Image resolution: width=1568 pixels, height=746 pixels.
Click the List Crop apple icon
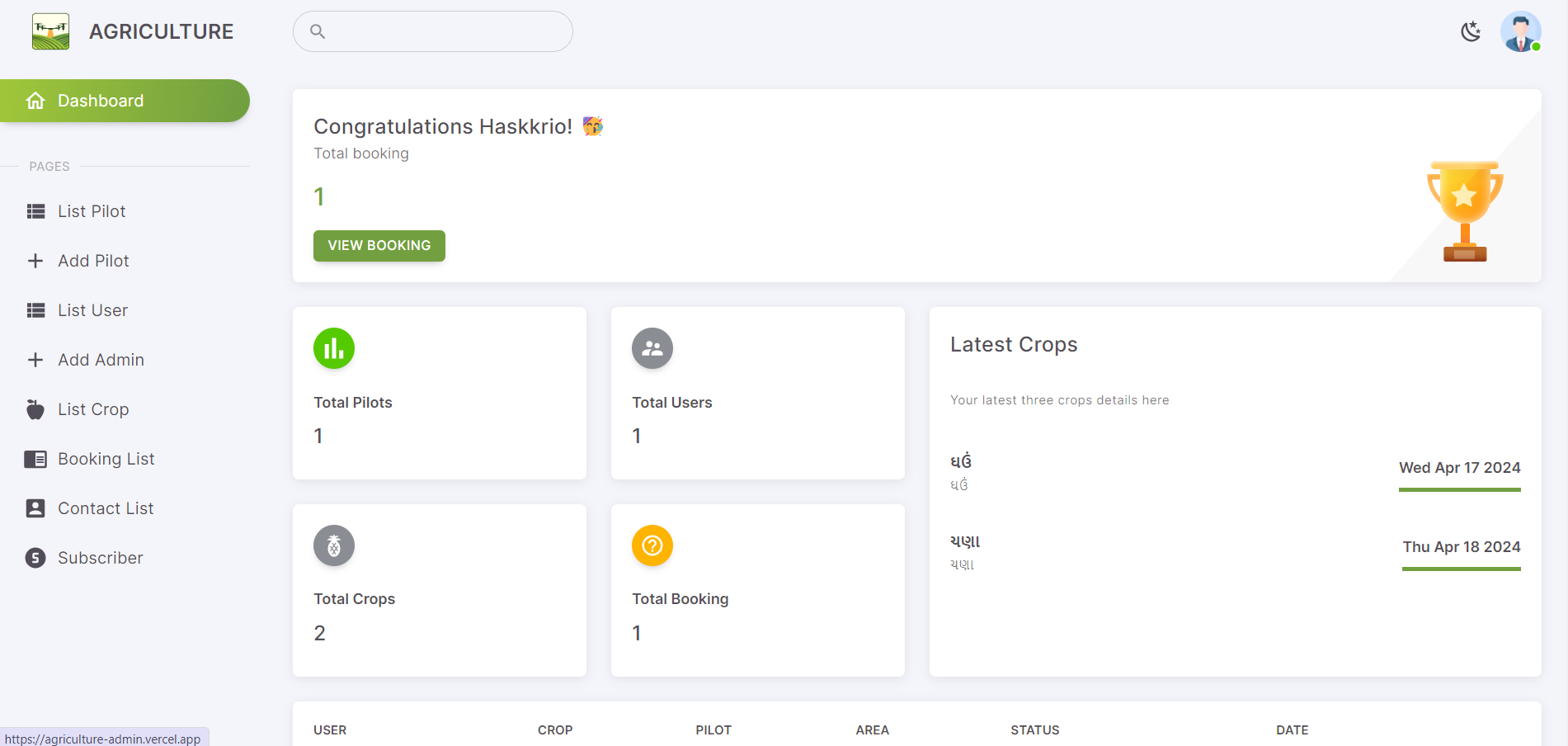(x=35, y=409)
